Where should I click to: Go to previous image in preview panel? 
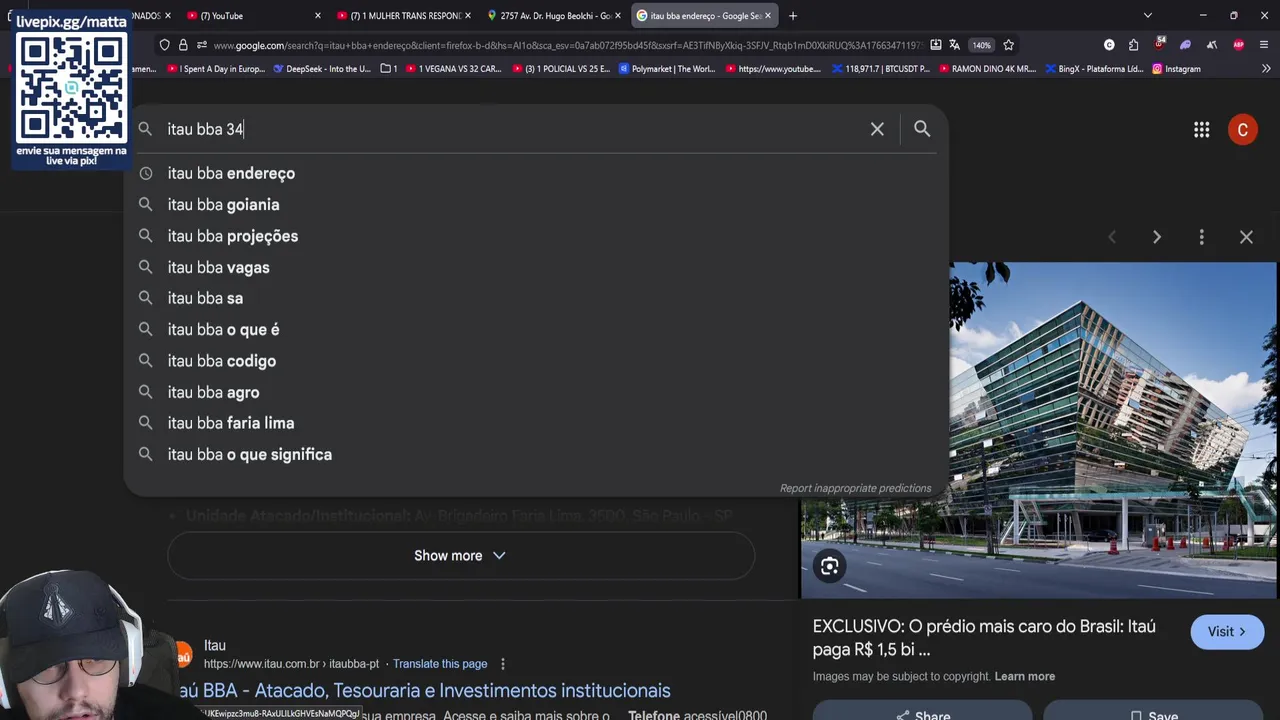coord(1112,237)
